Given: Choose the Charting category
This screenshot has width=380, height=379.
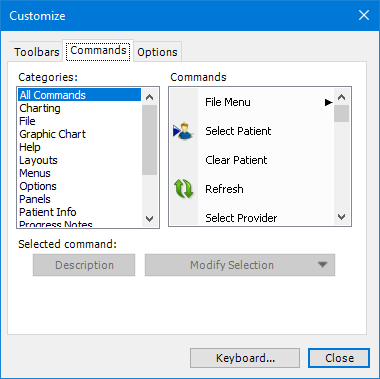Looking at the screenshot, I should pos(80,108).
